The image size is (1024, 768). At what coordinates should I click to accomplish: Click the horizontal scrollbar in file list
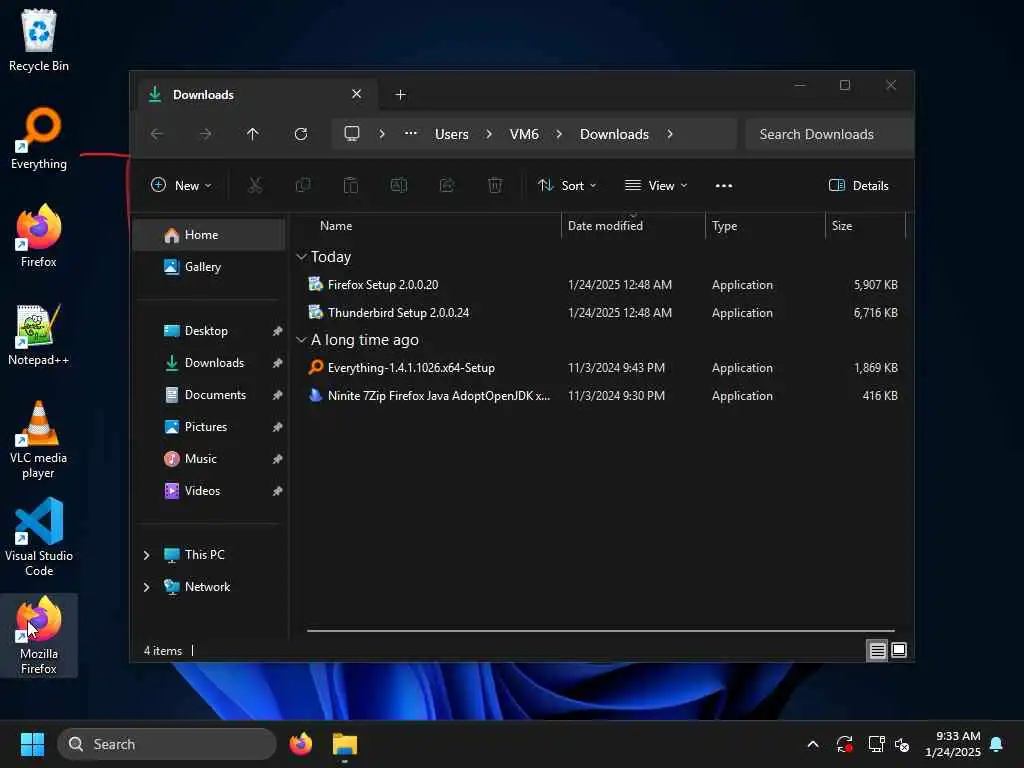point(600,631)
